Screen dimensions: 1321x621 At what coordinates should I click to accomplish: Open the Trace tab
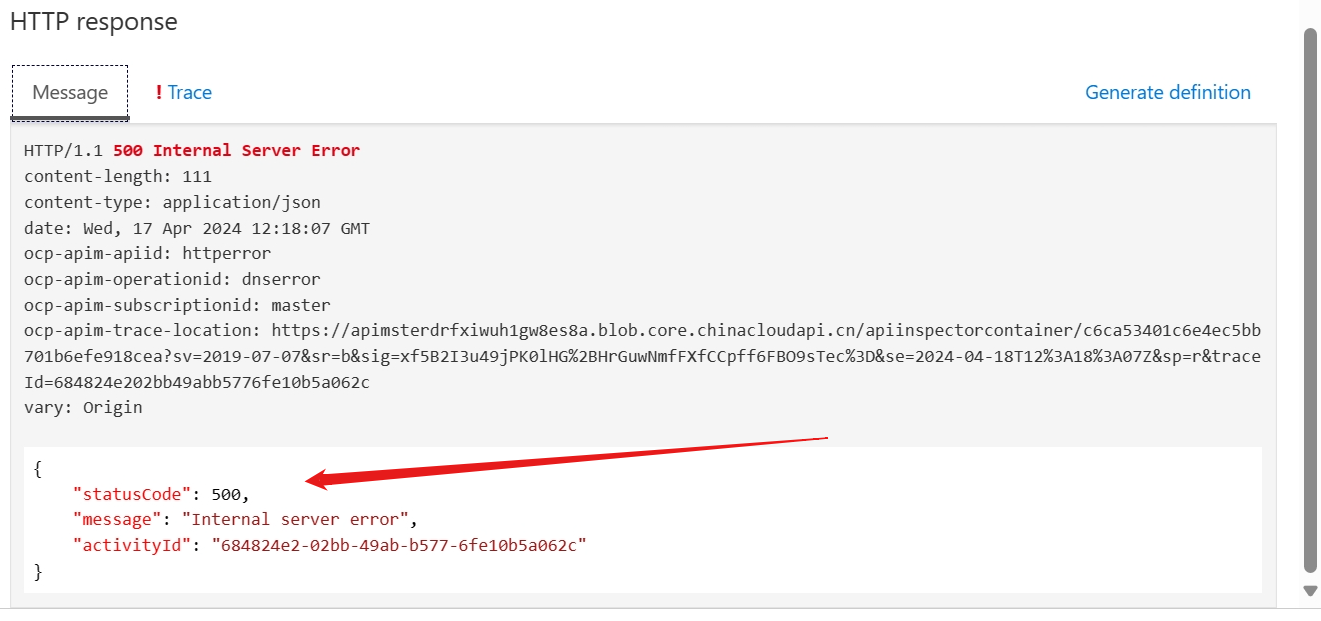[x=189, y=93]
